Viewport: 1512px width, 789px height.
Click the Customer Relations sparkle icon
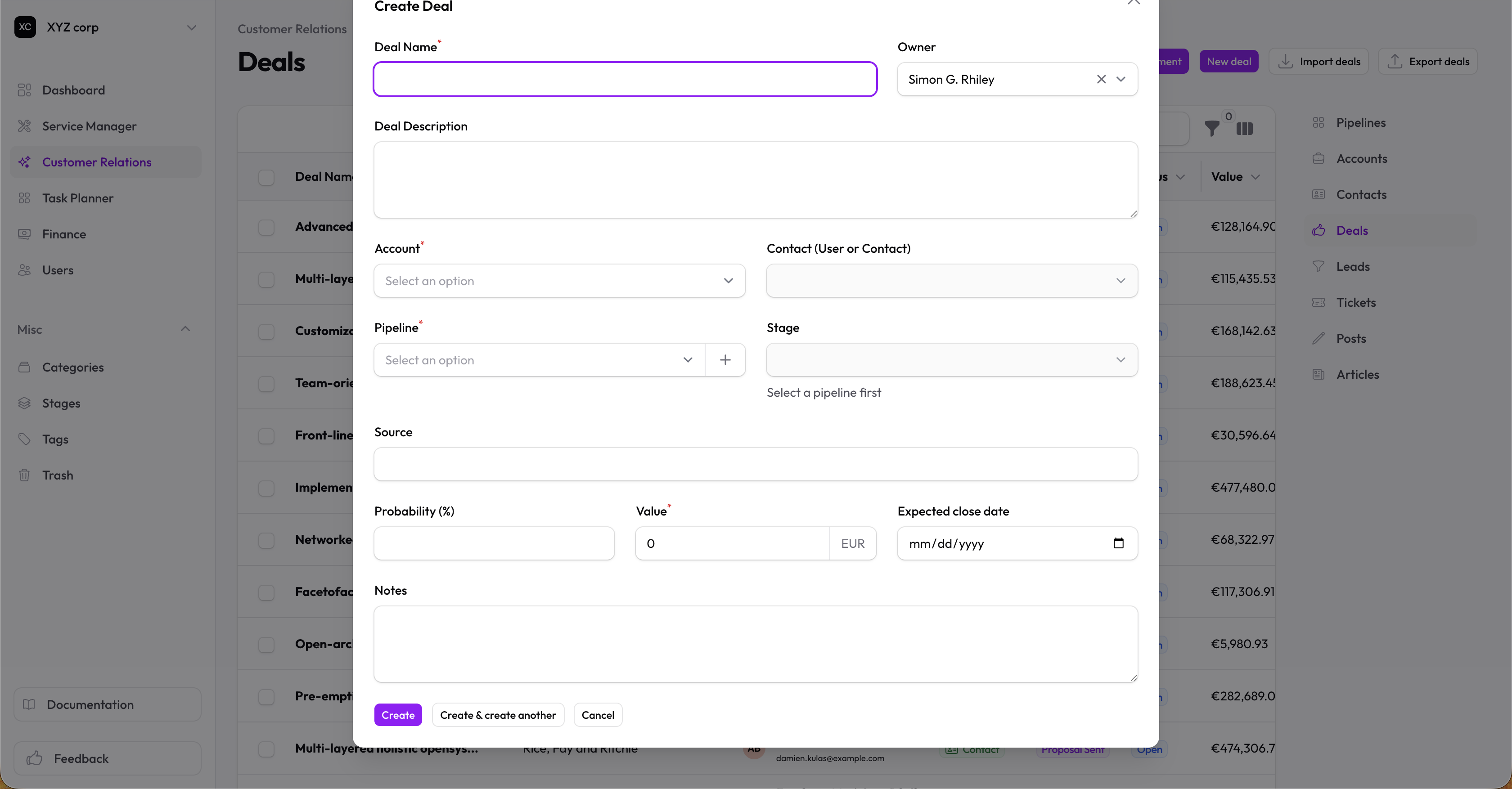pyautogui.click(x=24, y=162)
